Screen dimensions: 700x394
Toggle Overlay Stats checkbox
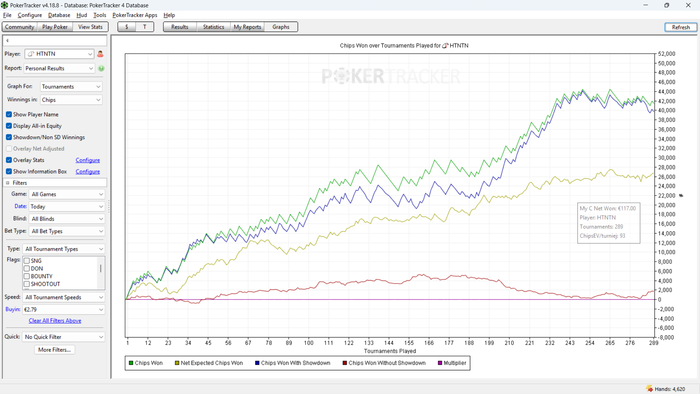pos(9,160)
